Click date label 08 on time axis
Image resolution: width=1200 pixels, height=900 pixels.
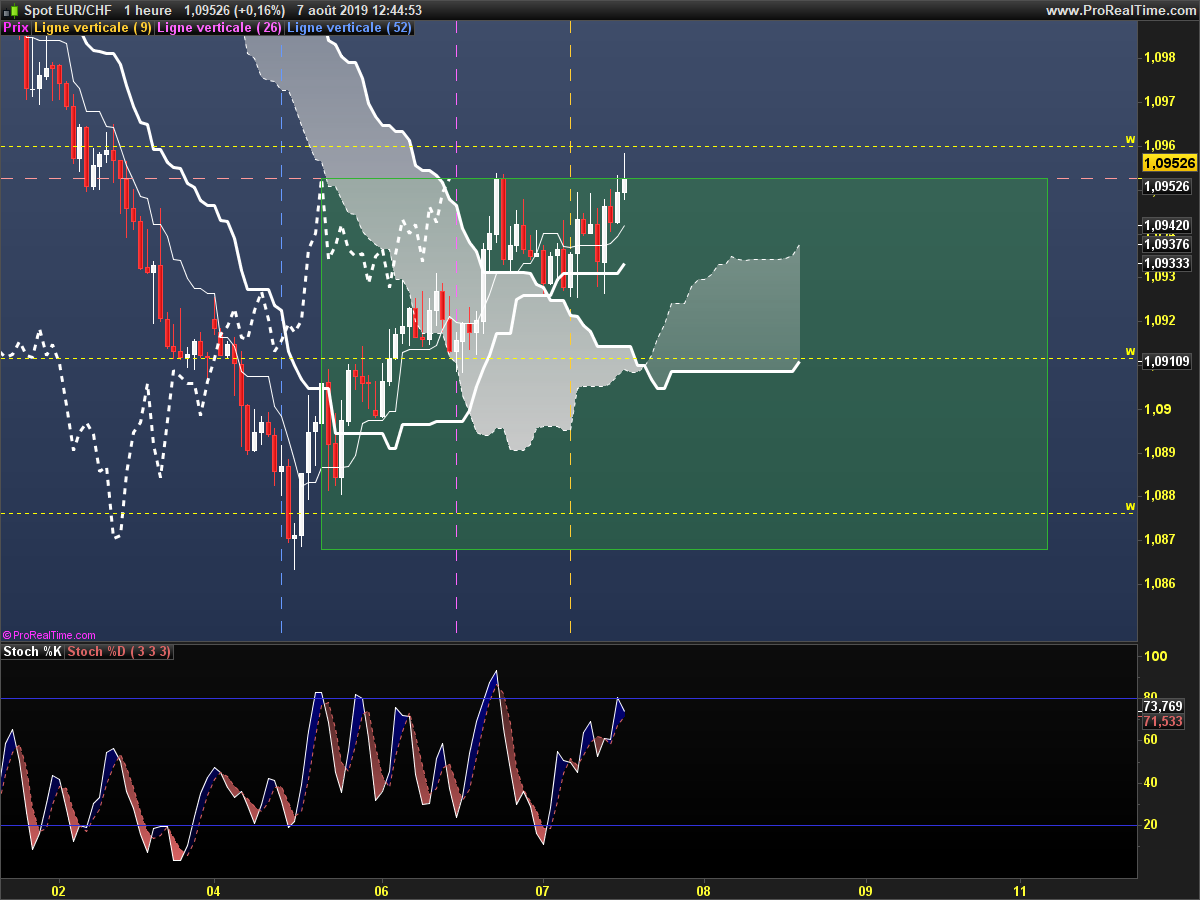[704, 889]
